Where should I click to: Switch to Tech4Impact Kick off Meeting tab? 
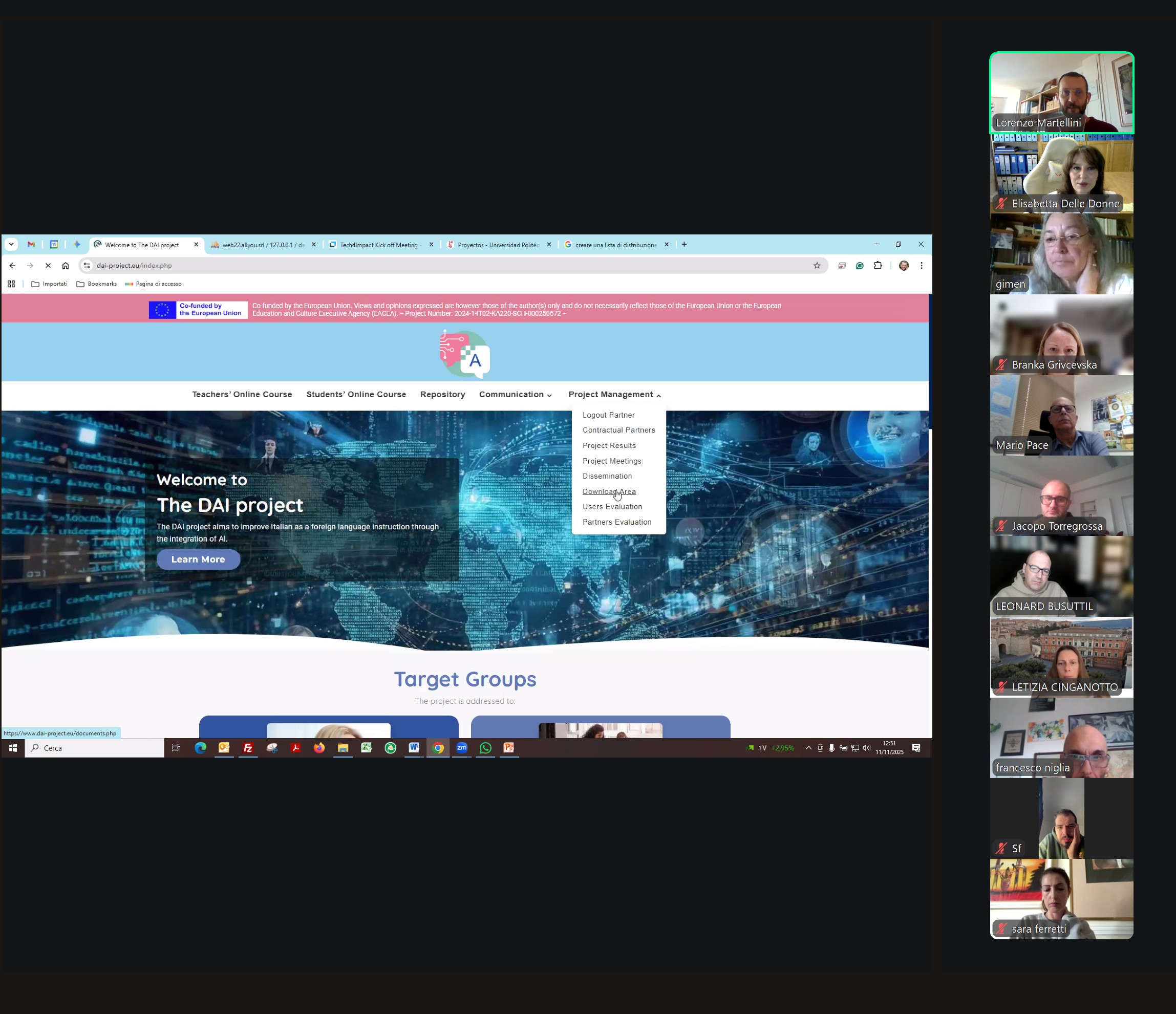coord(378,245)
